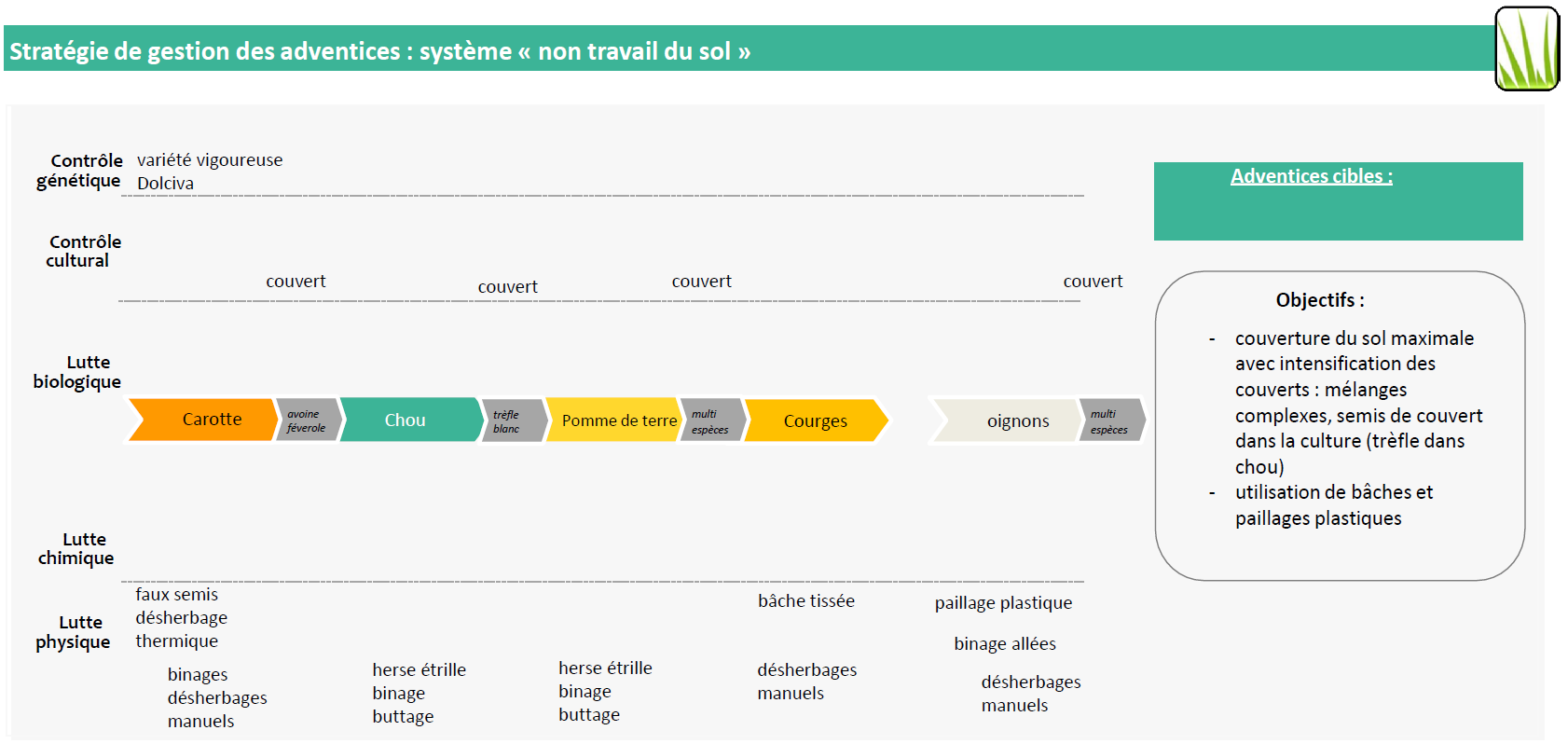Image resolution: width=1568 pixels, height=744 pixels.
Task: Click the 'multi espèces' block after oignons
Action: click(x=1112, y=420)
